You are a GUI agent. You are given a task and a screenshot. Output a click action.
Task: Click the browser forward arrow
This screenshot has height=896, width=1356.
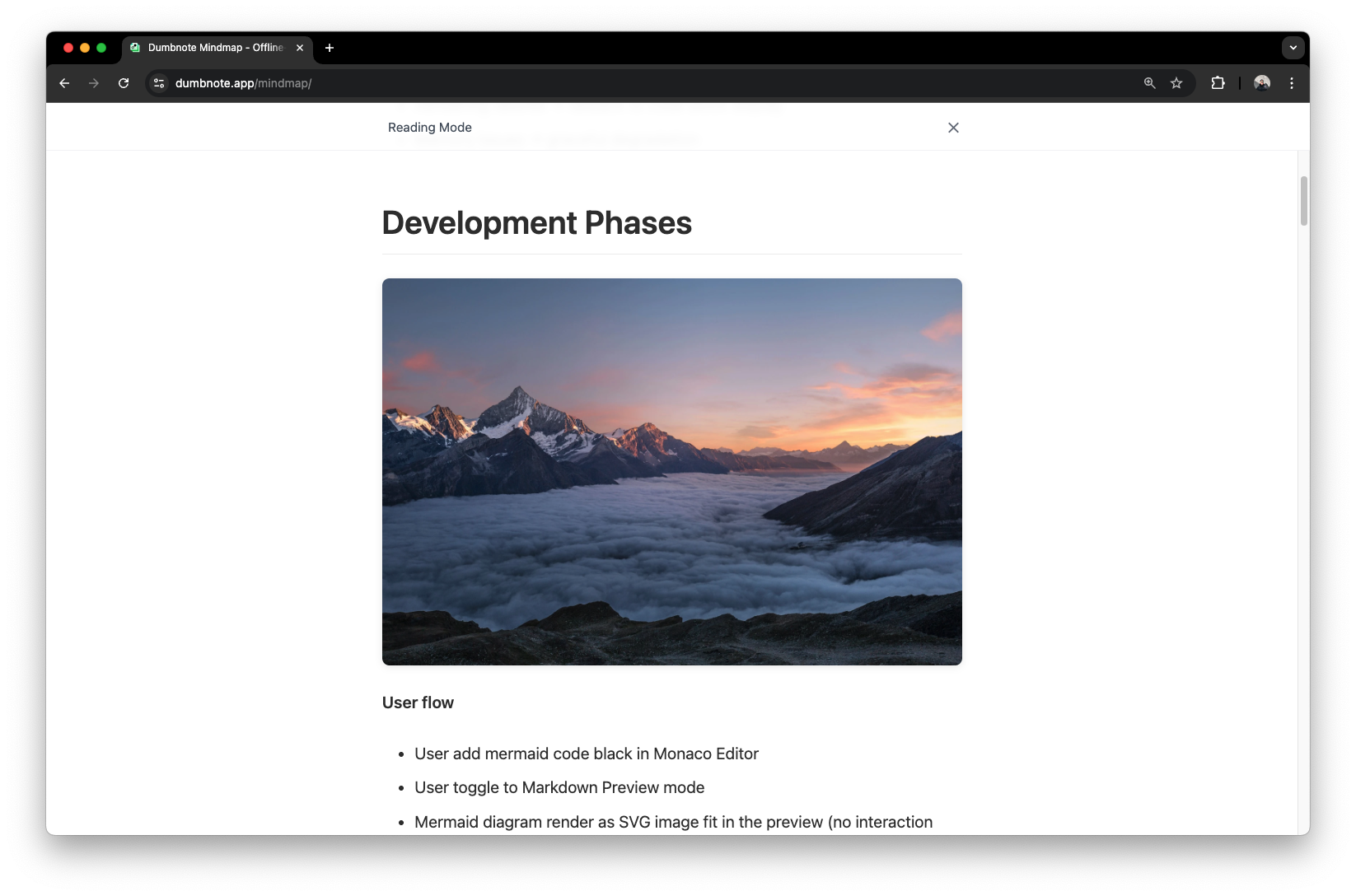coord(94,83)
